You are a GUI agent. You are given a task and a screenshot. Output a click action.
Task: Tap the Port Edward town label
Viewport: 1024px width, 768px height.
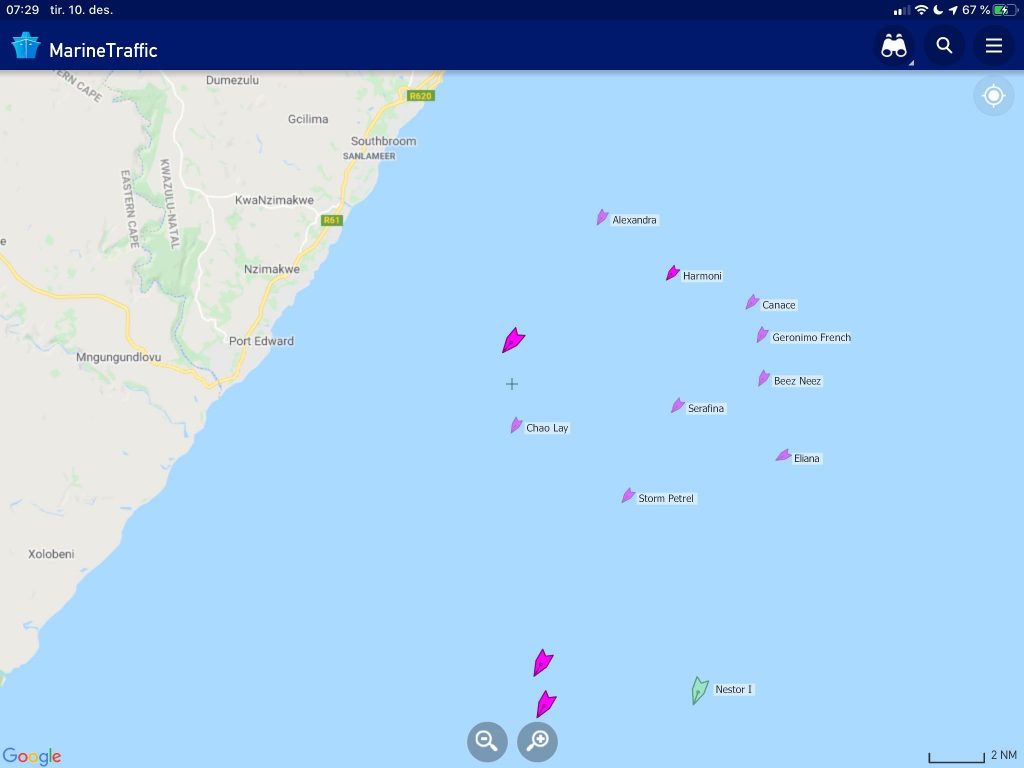click(x=261, y=341)
